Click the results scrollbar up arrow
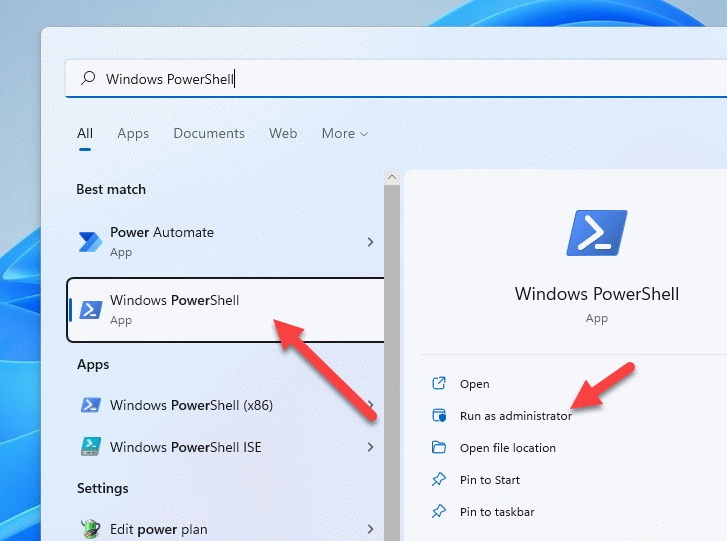 pos(392,177)
